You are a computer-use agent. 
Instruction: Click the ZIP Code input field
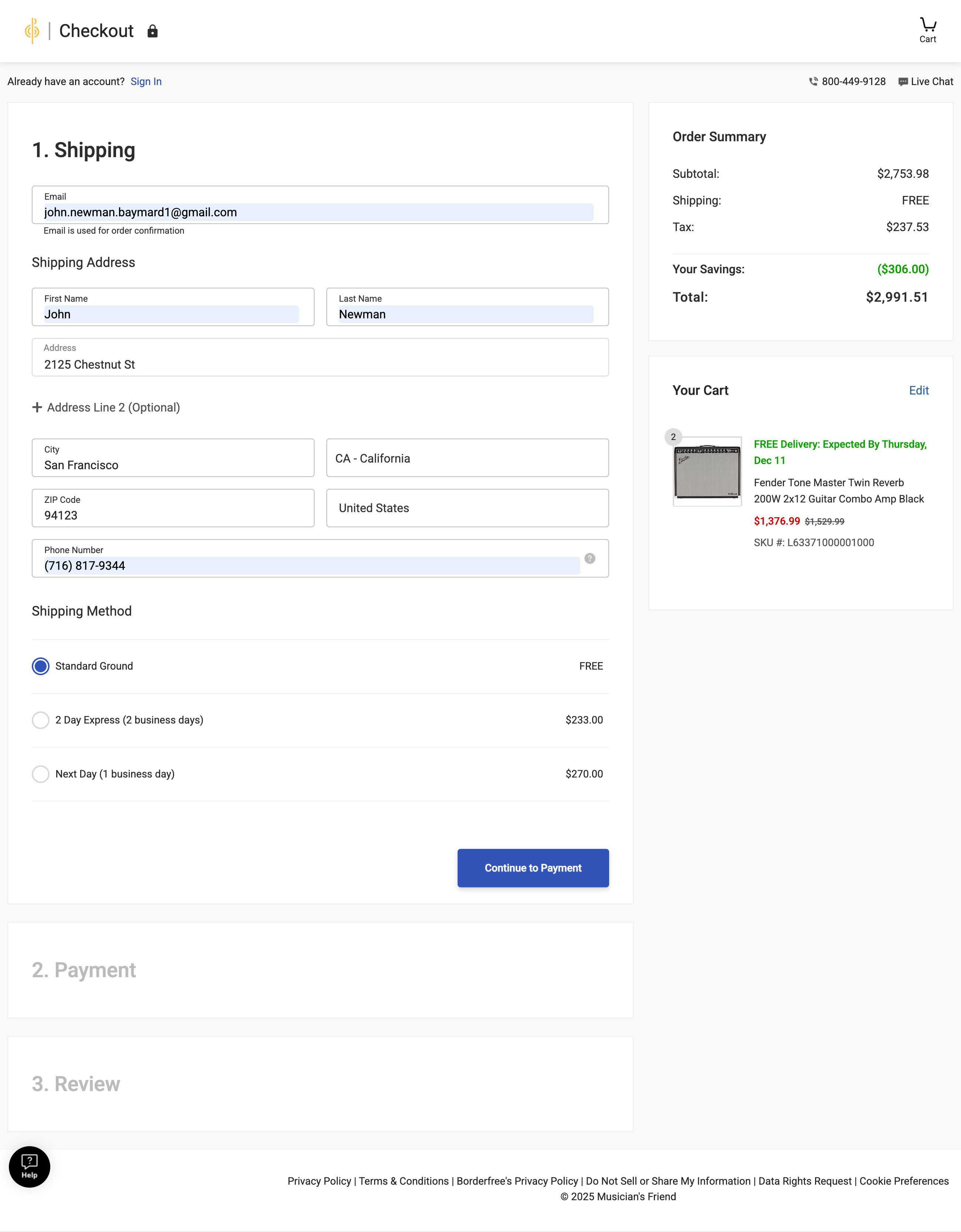173,508
